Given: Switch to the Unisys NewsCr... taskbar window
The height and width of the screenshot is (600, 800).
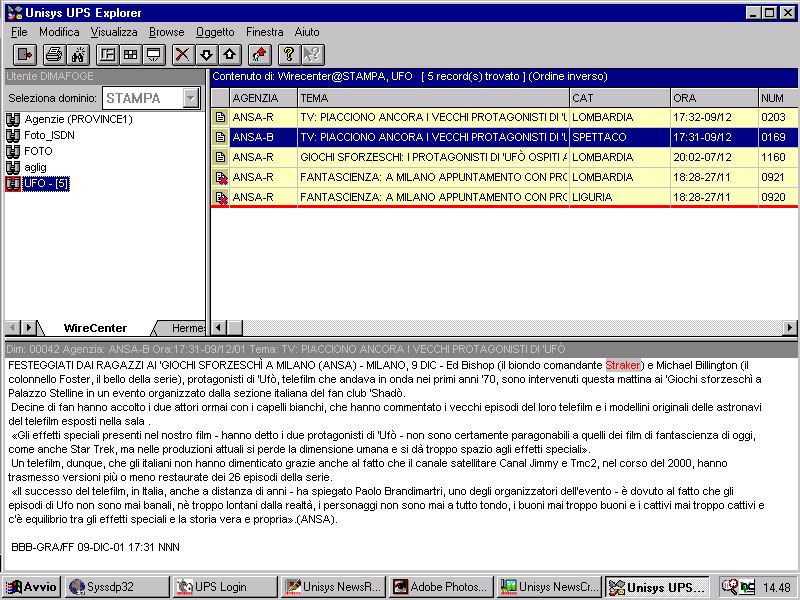Looking at the screenshot, I should 549,587.
